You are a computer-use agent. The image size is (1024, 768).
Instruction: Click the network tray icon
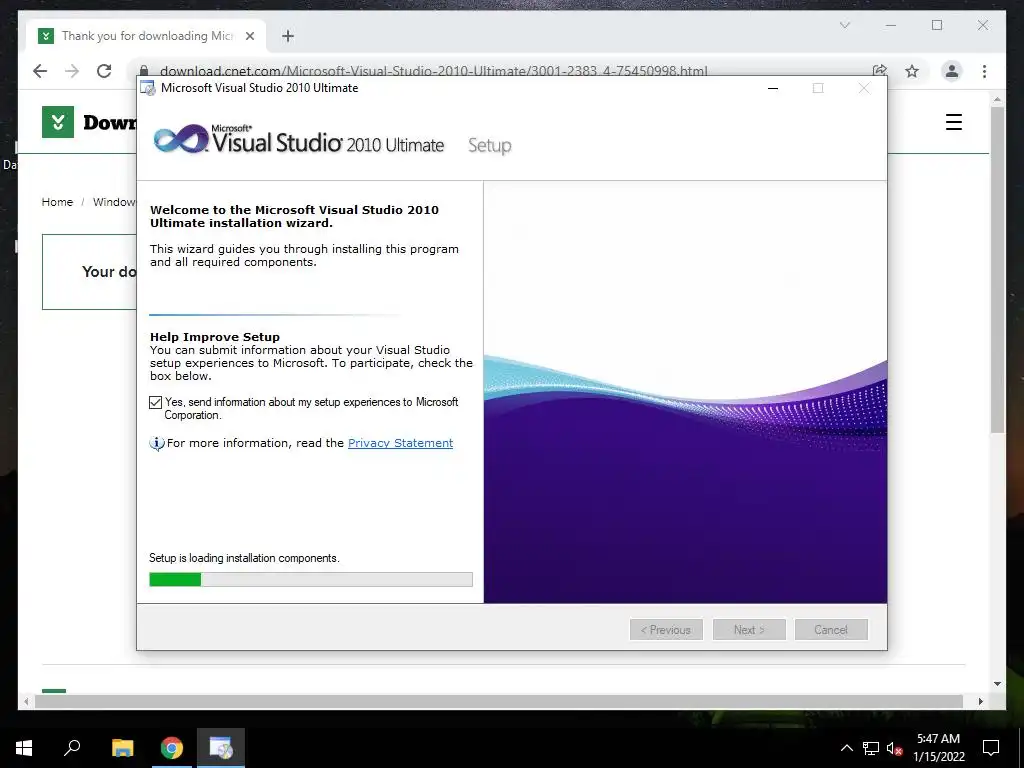tap(871, 748)
